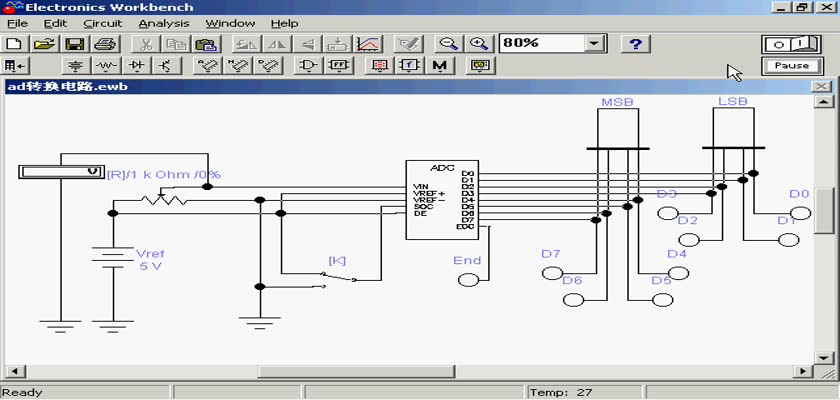Click the [R]/1 k Ohm /0% label

164,175
